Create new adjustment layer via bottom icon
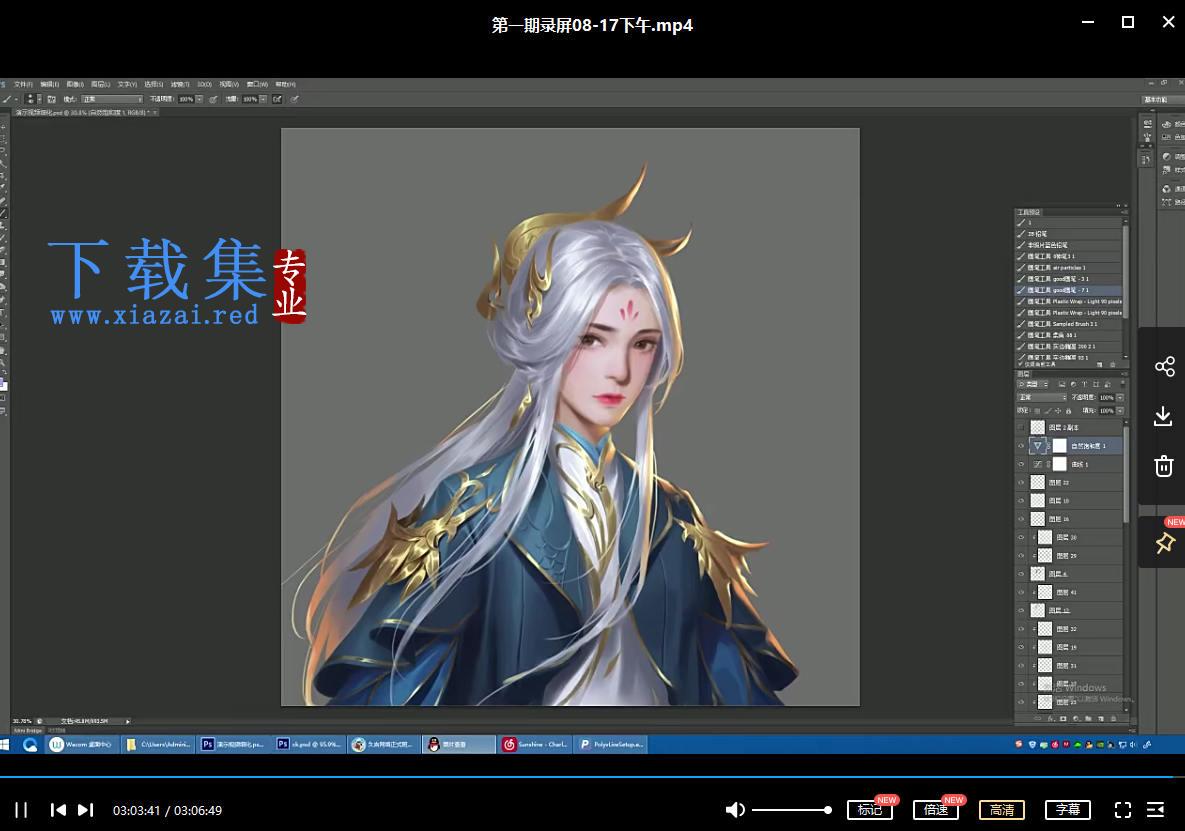The width and height of the screenshot is (1185, 831). point(1075,718)
